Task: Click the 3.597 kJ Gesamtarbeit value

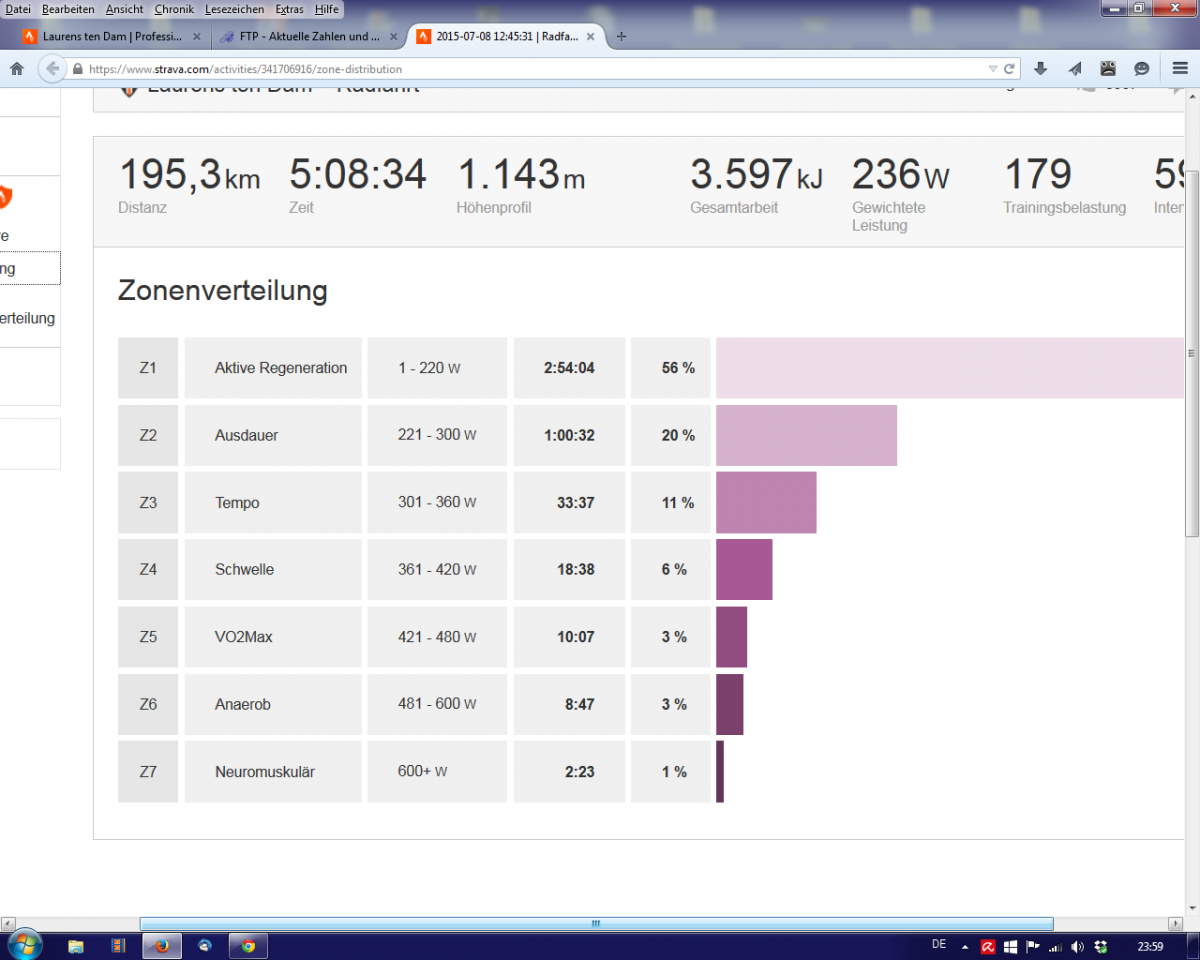Action: 756,175
